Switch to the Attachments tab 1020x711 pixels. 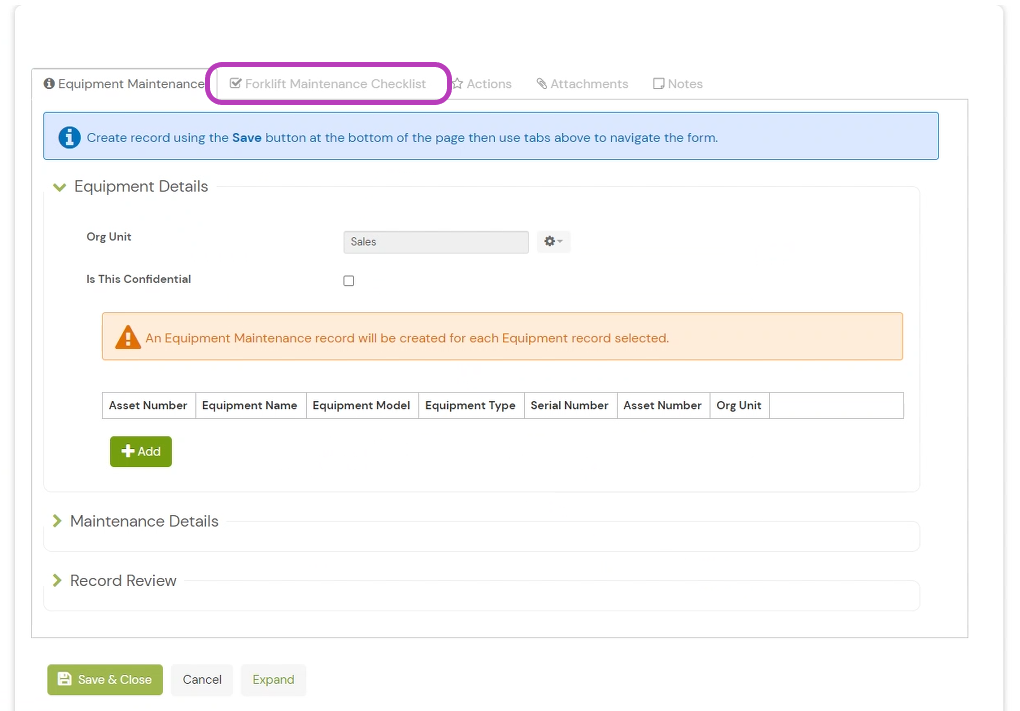(590, 84)
